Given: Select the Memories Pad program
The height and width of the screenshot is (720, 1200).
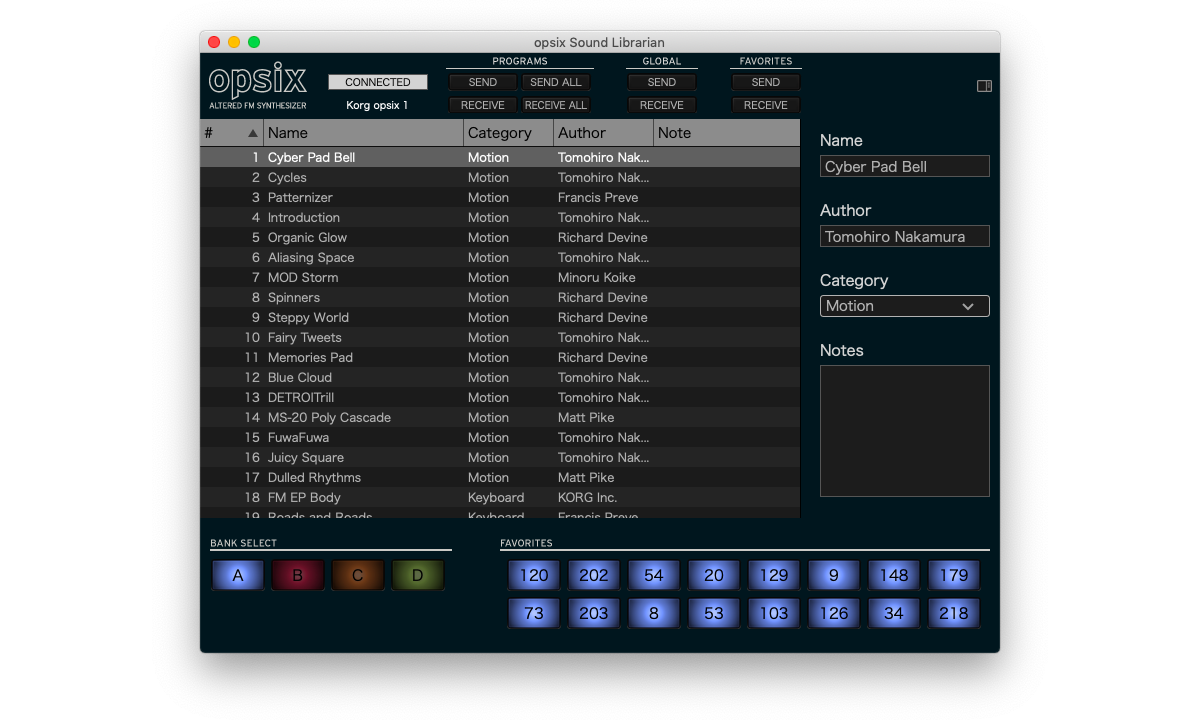Looking at the screenshot, I should tap(500, 357).
